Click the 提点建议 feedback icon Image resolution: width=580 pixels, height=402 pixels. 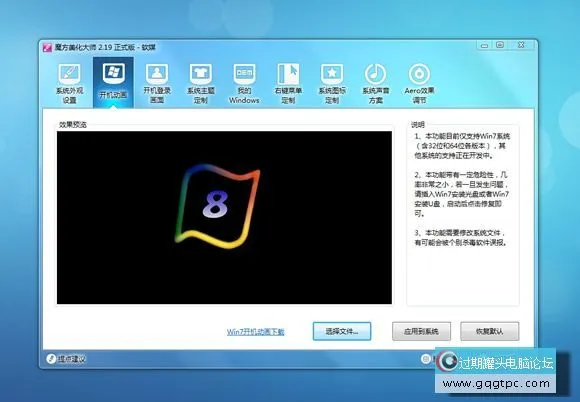click(51, 358)
